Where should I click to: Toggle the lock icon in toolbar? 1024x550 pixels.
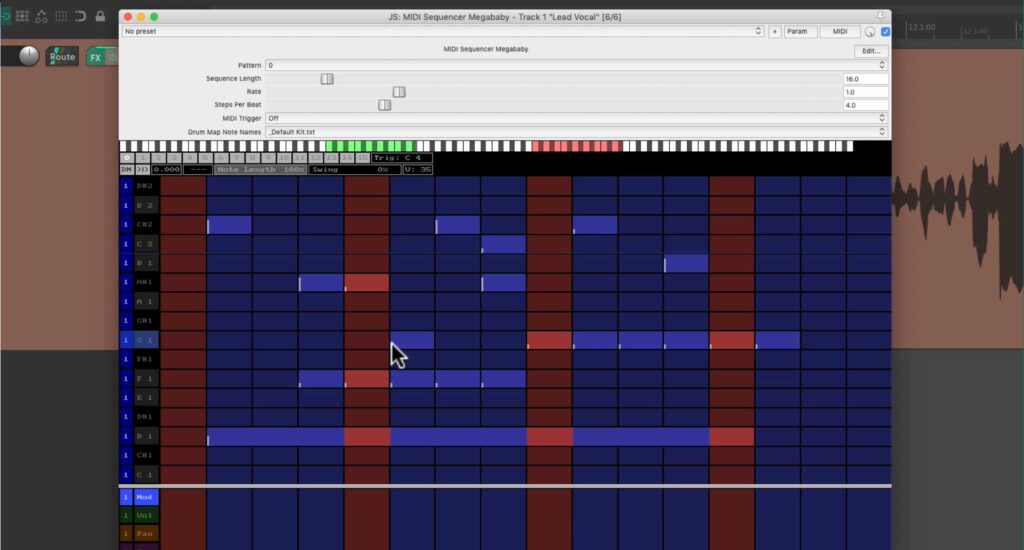[100, 16]
